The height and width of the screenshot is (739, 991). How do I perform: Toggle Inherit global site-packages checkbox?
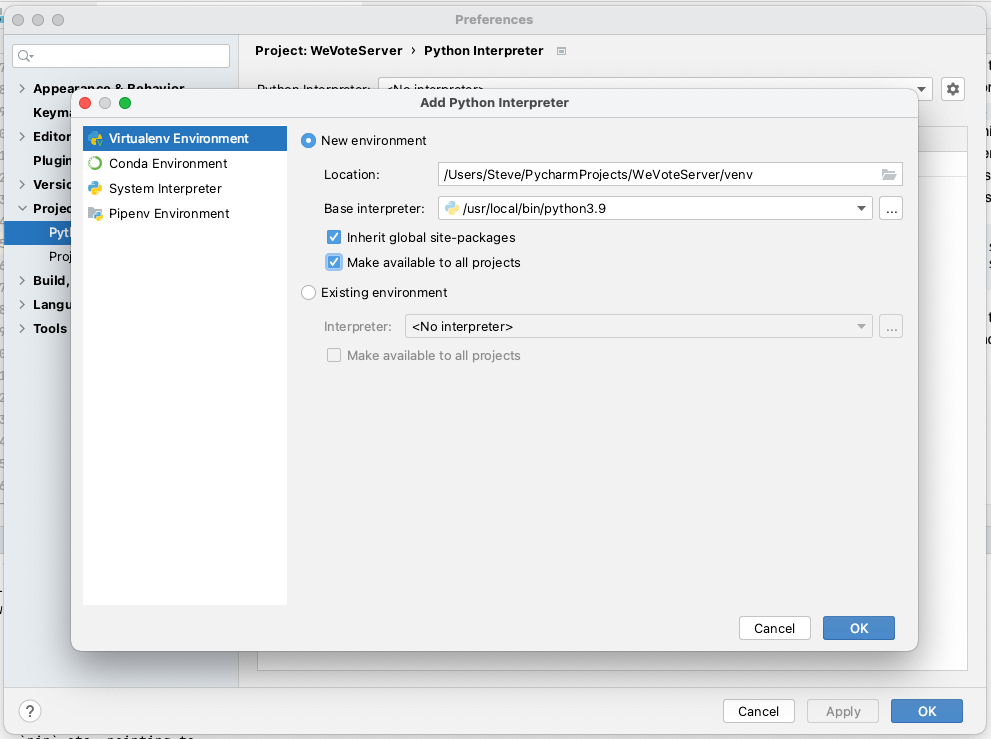coord(334,237)
